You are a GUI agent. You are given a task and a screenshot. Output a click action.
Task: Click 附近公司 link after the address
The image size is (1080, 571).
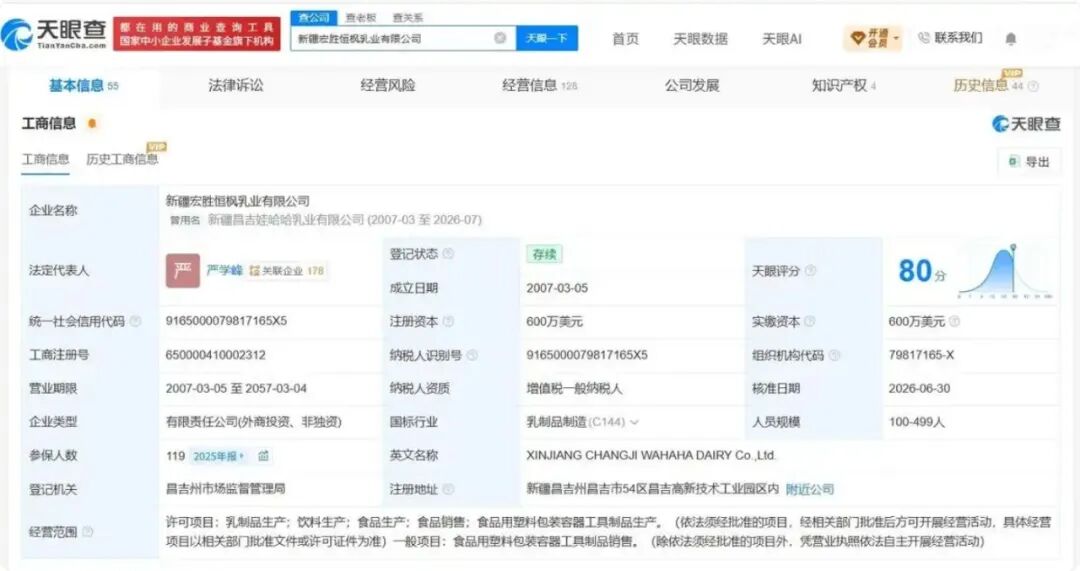point(810,489)
